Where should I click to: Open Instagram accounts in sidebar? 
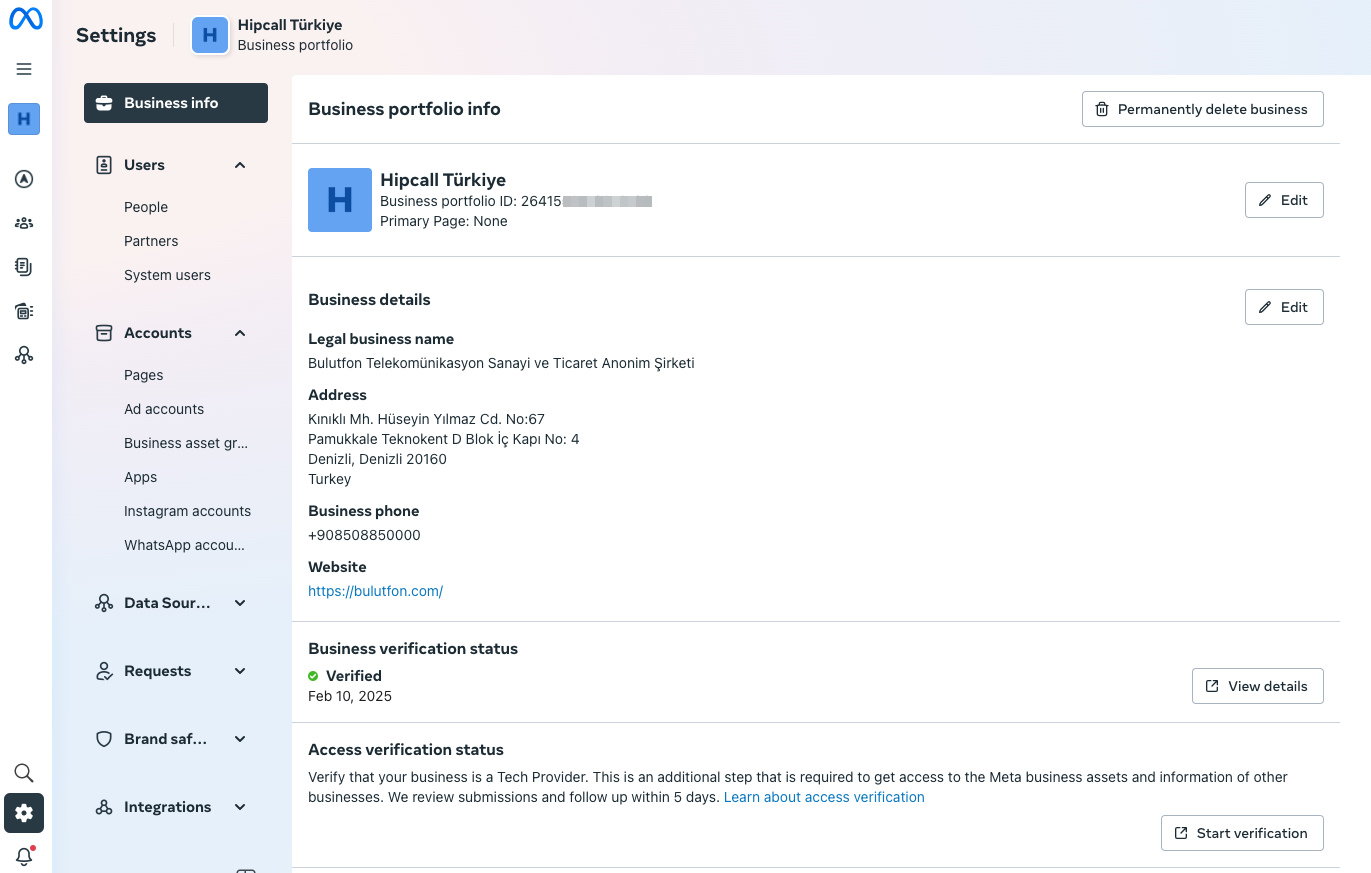[188, 511]
